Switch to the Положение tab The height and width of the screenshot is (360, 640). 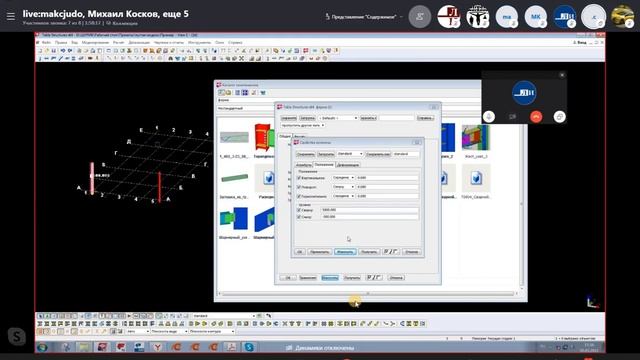[x=324, y=164]
